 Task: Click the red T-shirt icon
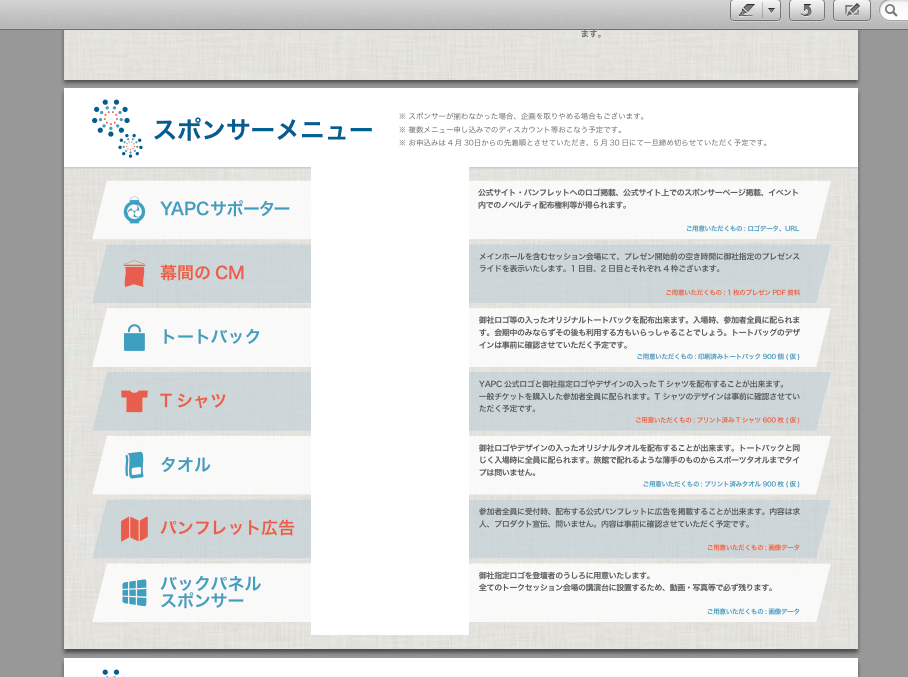click(134, 400)
